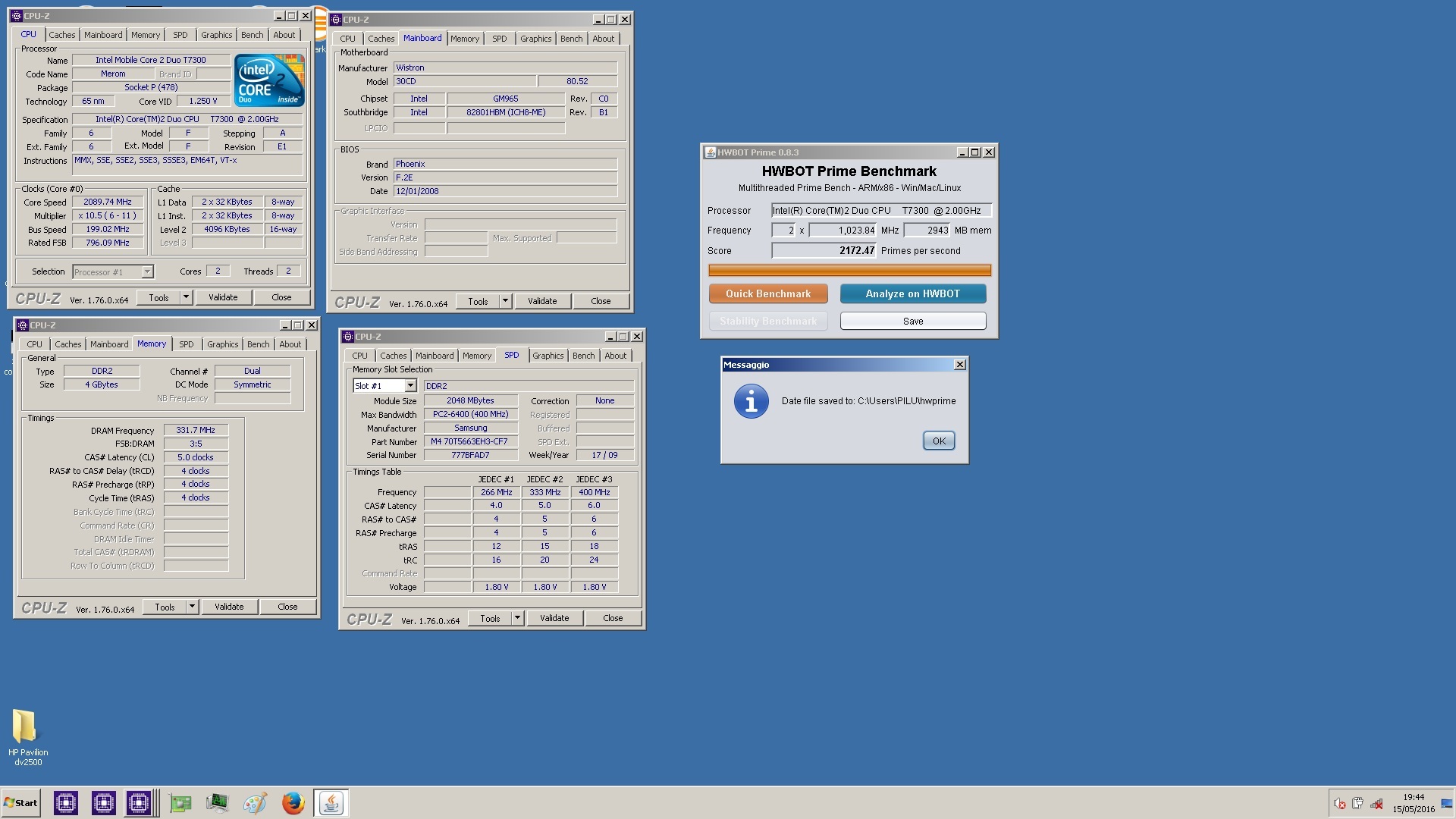Open the Start menu
This screenshot has width=1456, height=819.
[x=21, y=803]
